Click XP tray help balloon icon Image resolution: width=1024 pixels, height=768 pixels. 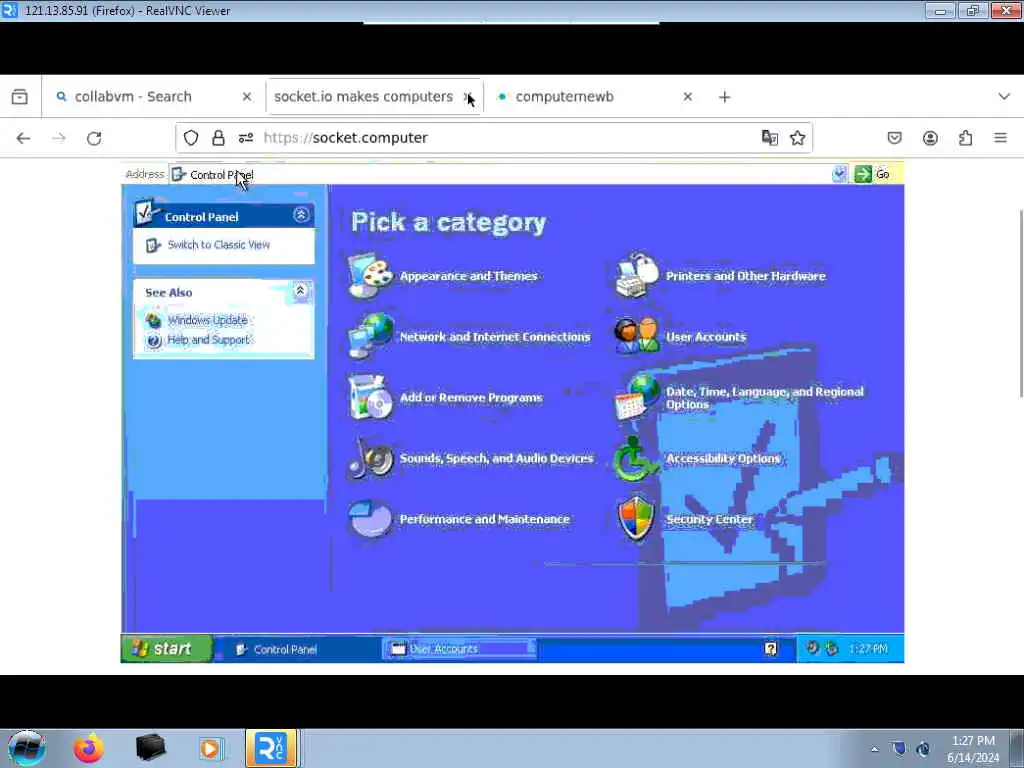pyautogui.click(x=771, y=648)
